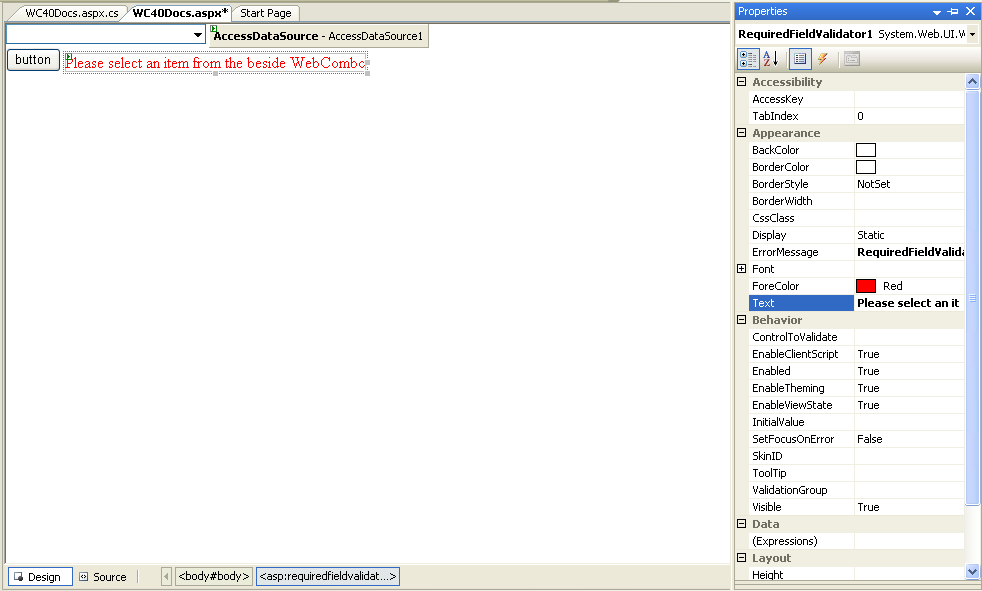The height and width of the screenshot is (591, 982).
Task: Open Properties window position menu arrow
Action: coord(937,11)
